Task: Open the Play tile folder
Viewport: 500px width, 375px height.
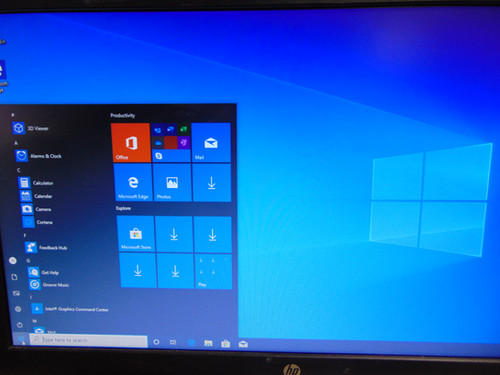Action: click(x=213, y=271)
